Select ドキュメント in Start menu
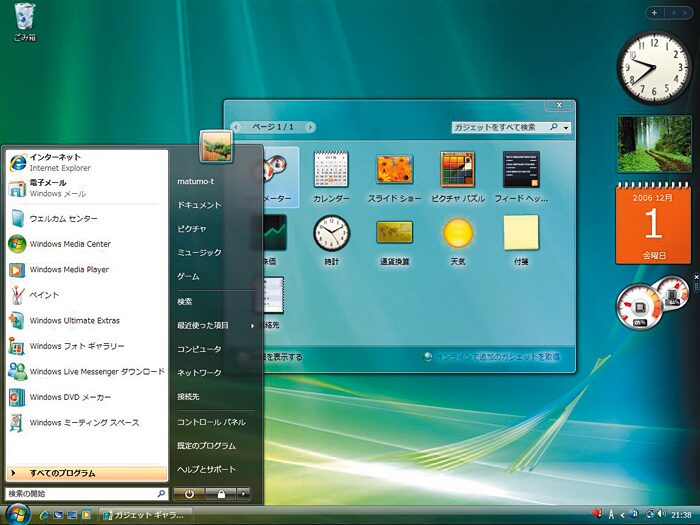 (199, 205)
